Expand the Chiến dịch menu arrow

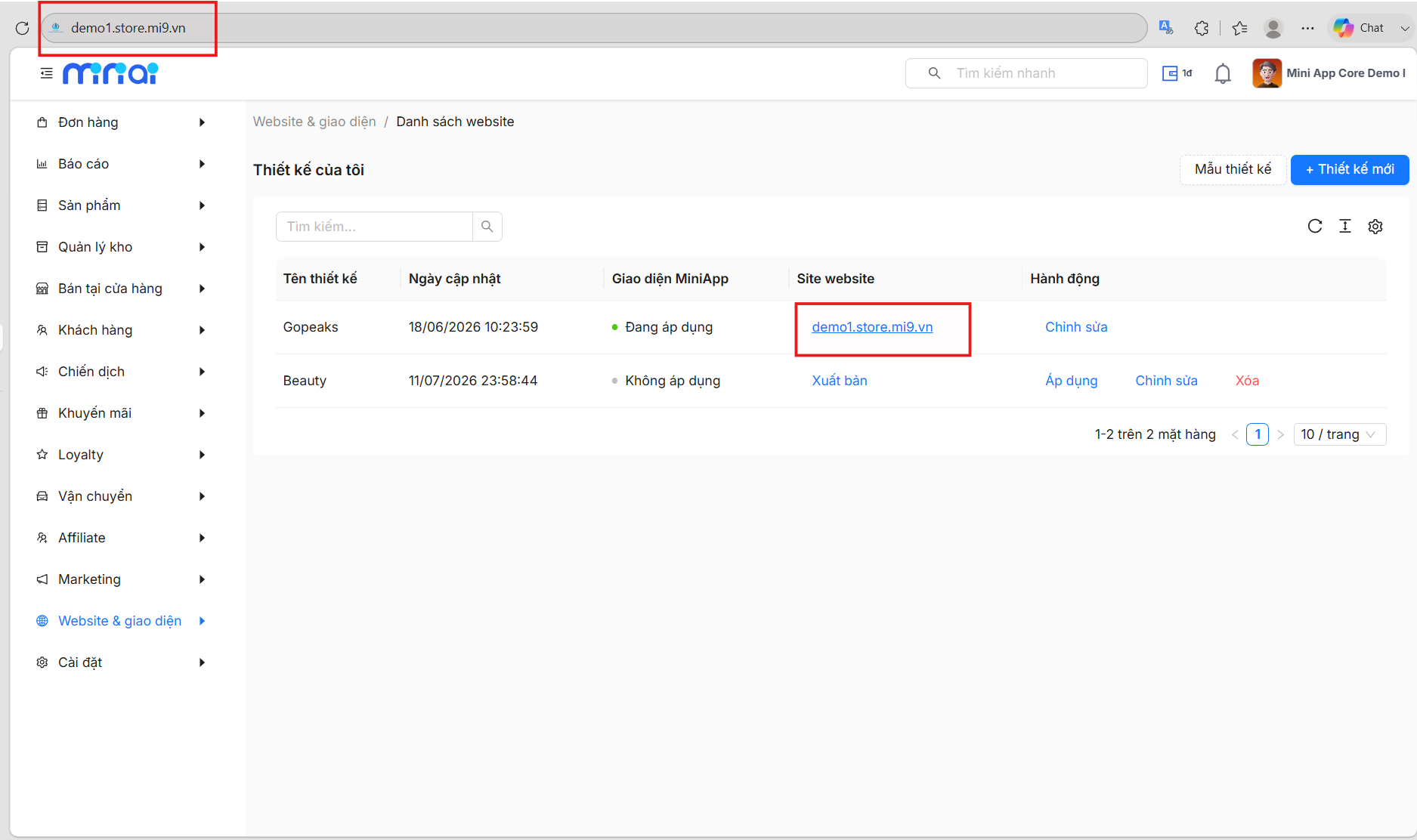coord(202,372)
